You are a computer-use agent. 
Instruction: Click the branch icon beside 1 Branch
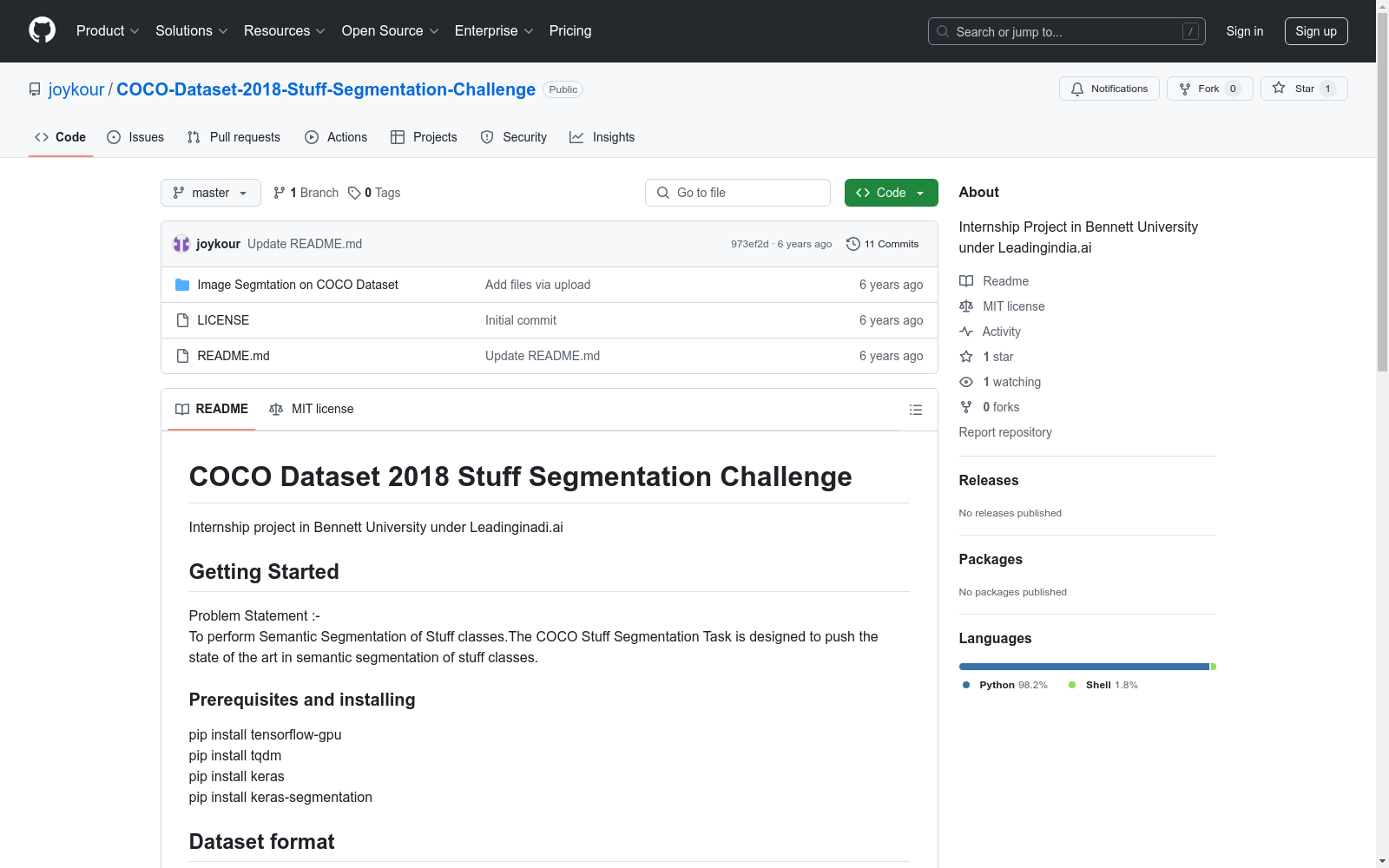[280, 193]
